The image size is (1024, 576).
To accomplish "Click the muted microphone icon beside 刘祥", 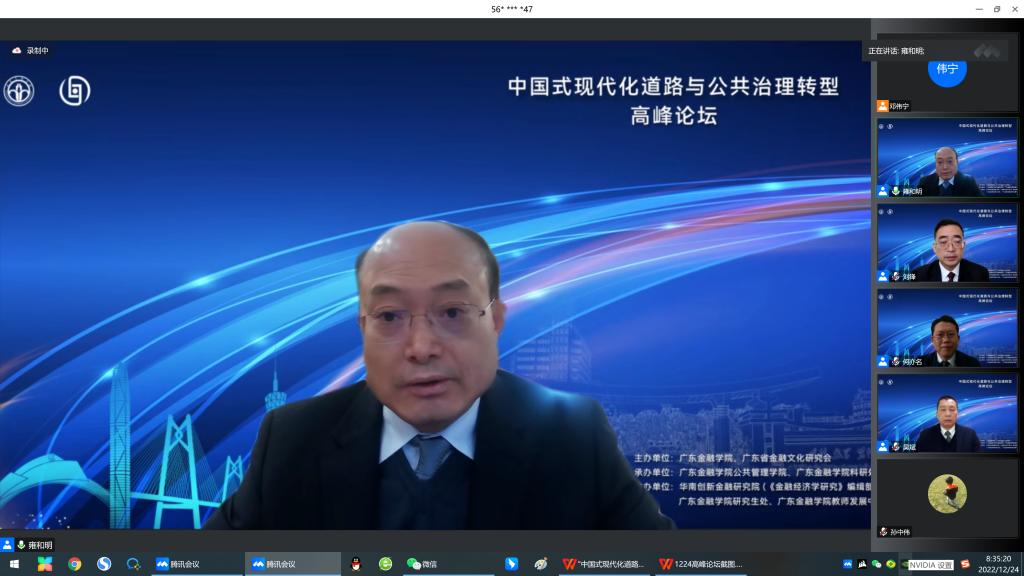I will pyautogui.click(x=896, y=276).
